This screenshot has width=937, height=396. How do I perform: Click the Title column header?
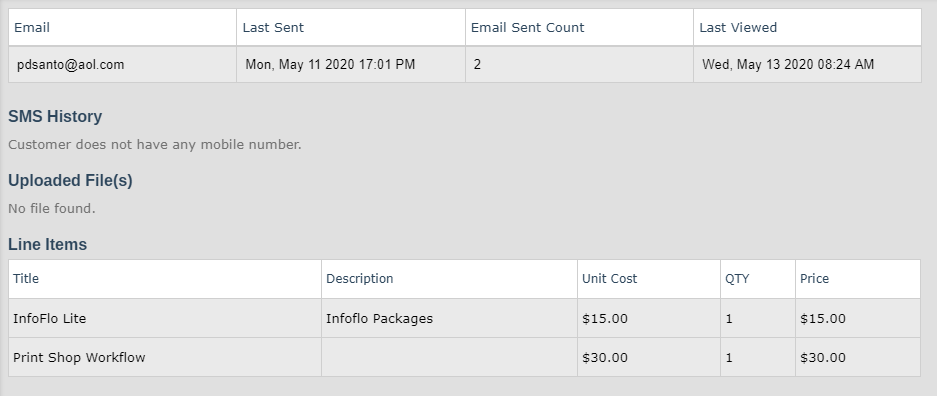click(x=26, y=278)
